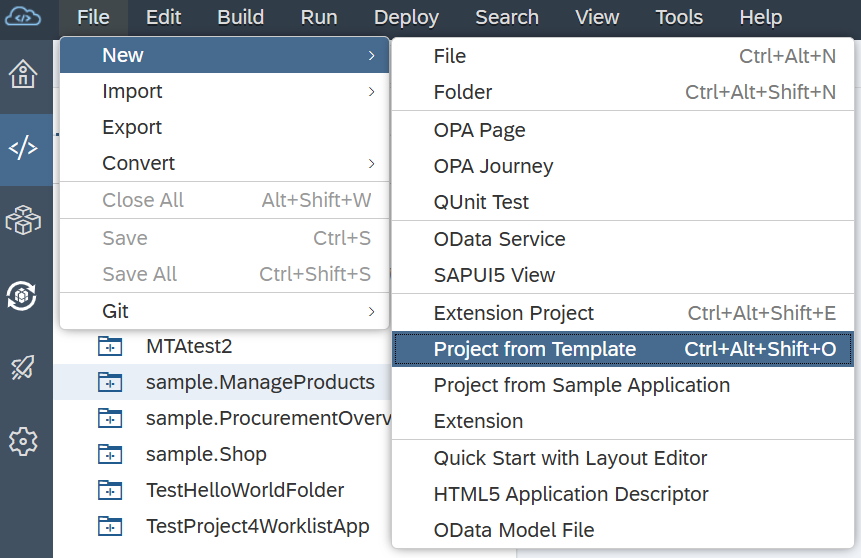The image size is (861, 558).
Task: Open the File menu
Action: (x=93, y=18)
